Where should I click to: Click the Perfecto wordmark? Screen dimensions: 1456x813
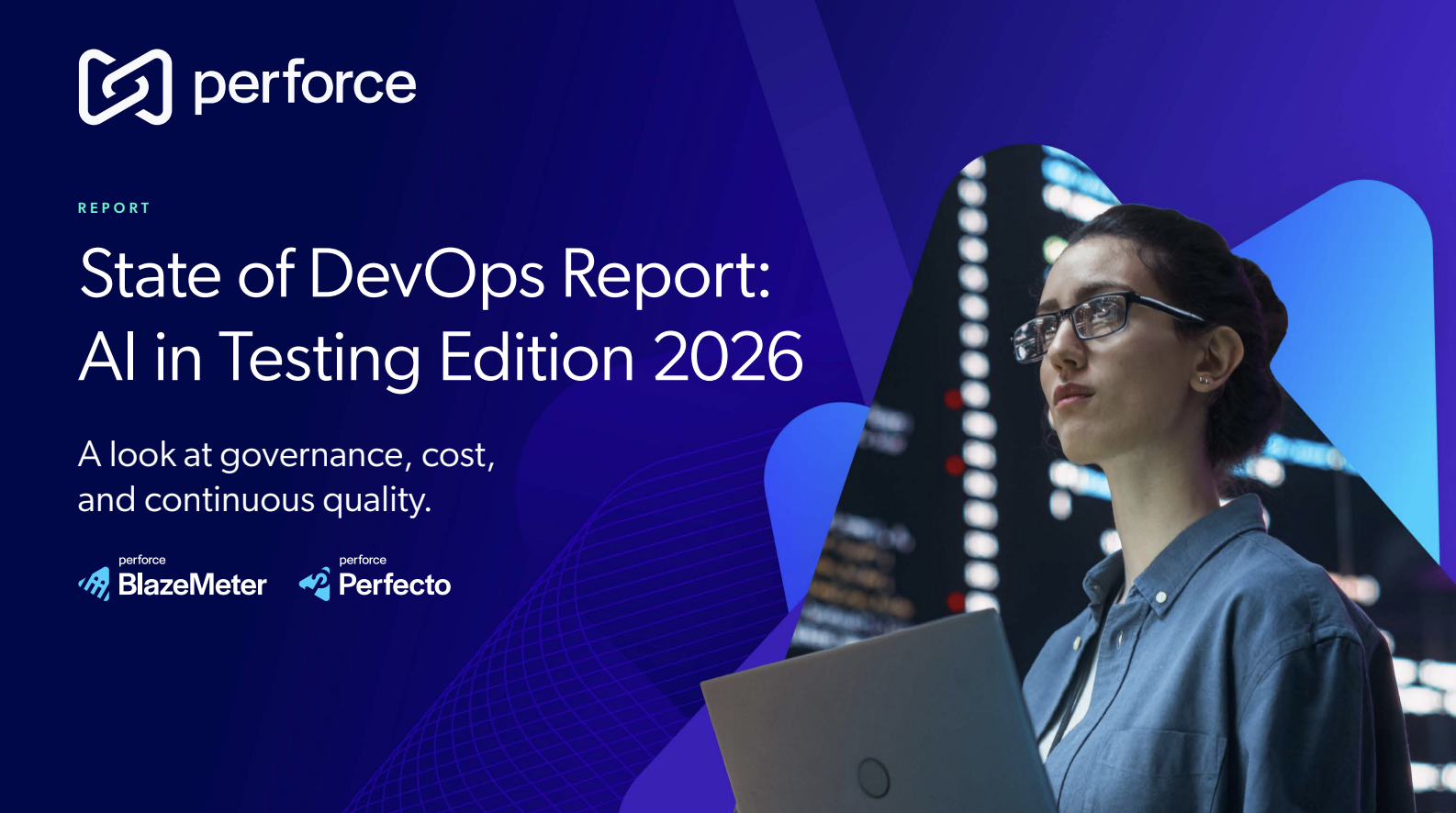(x=395, y=585)
